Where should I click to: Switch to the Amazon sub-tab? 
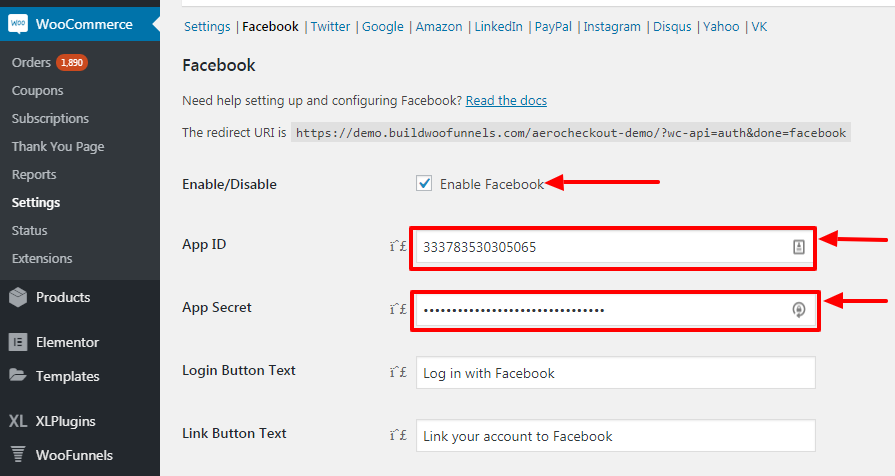pos(439,26)
